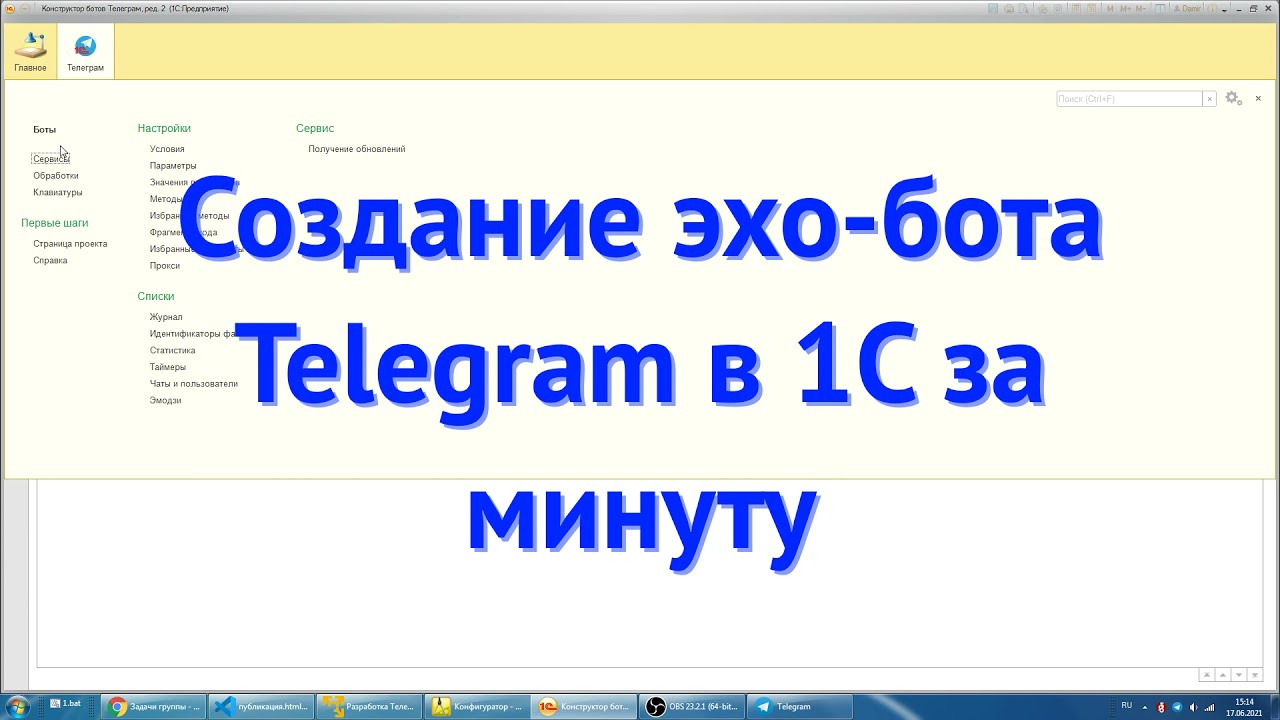Expand the title bar dropdown arrow
The height and width of the screenshot is (720, 1280).
tap(1224, 9)
